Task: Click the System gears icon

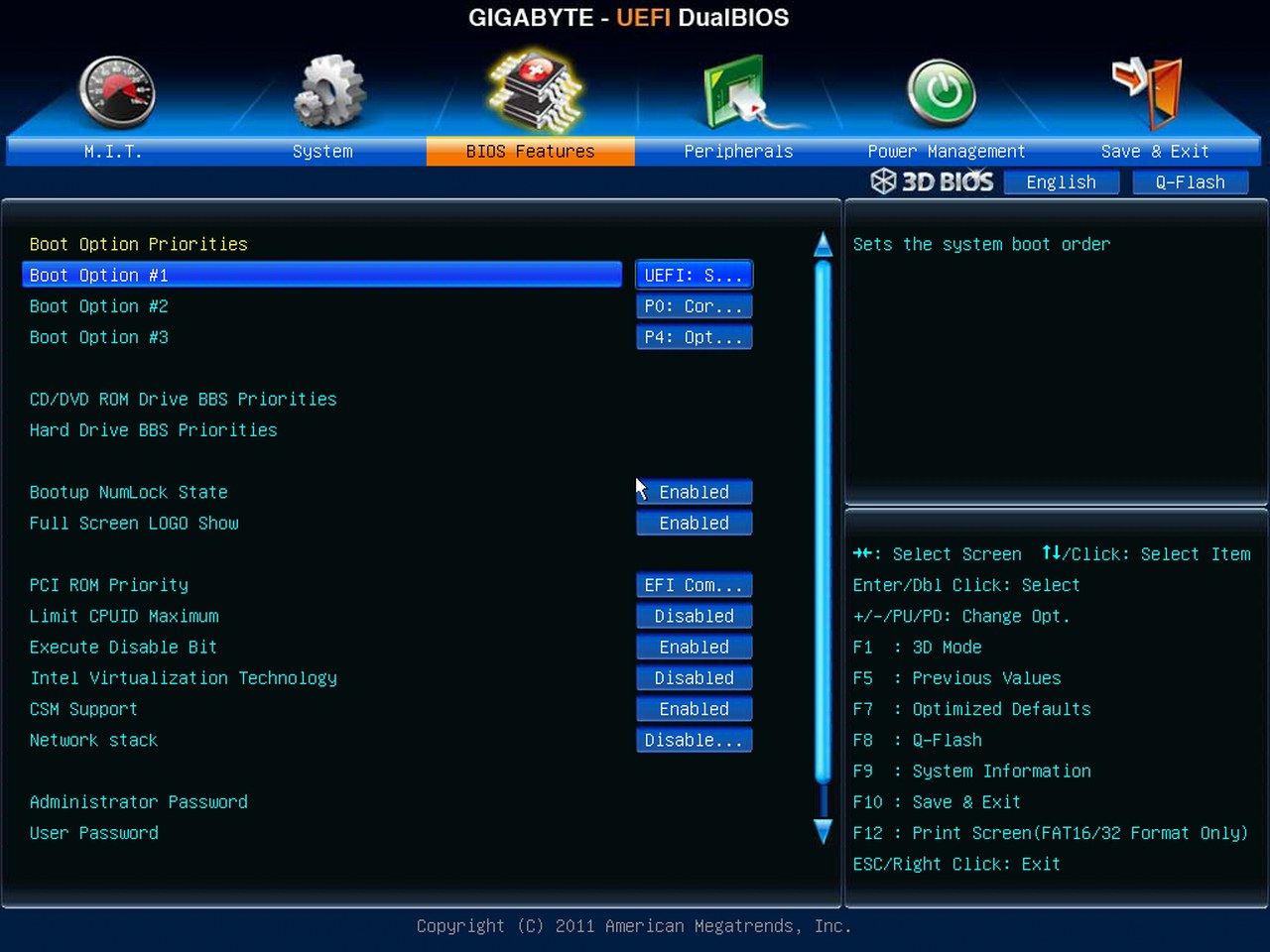Action: 329,91
